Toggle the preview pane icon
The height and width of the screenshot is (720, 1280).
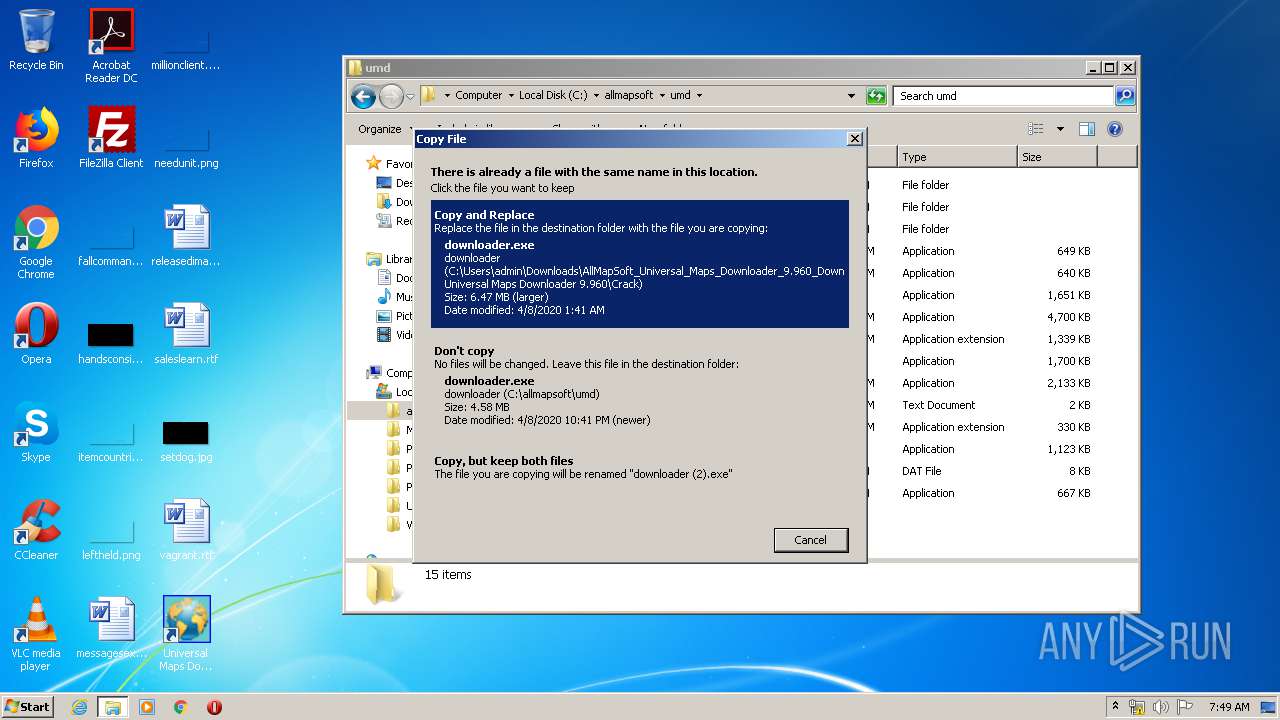pos(1087,129)
